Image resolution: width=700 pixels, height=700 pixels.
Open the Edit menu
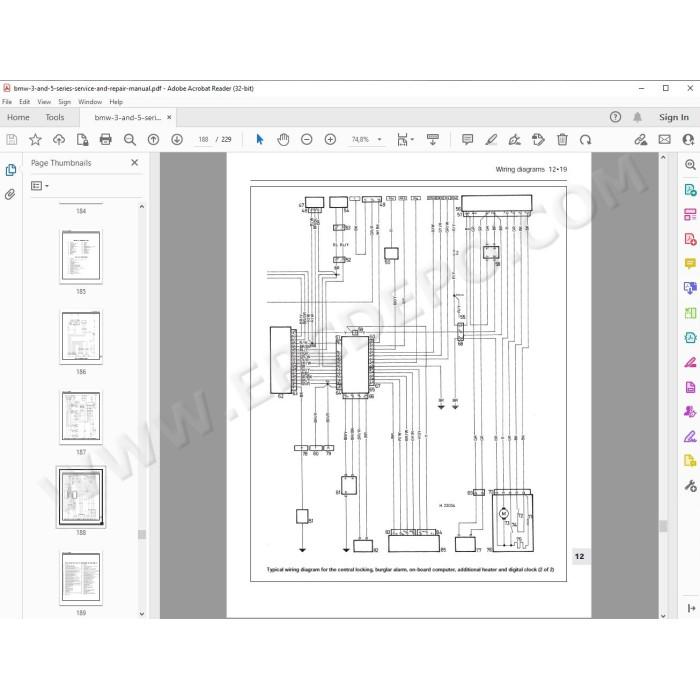point(25,102)
